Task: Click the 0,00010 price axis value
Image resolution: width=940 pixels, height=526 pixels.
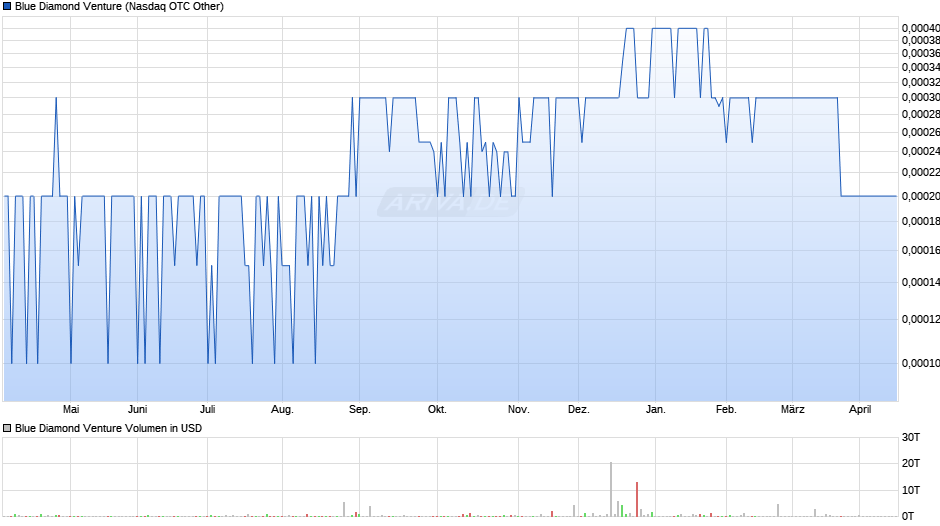Action: (x=920, y=363)
